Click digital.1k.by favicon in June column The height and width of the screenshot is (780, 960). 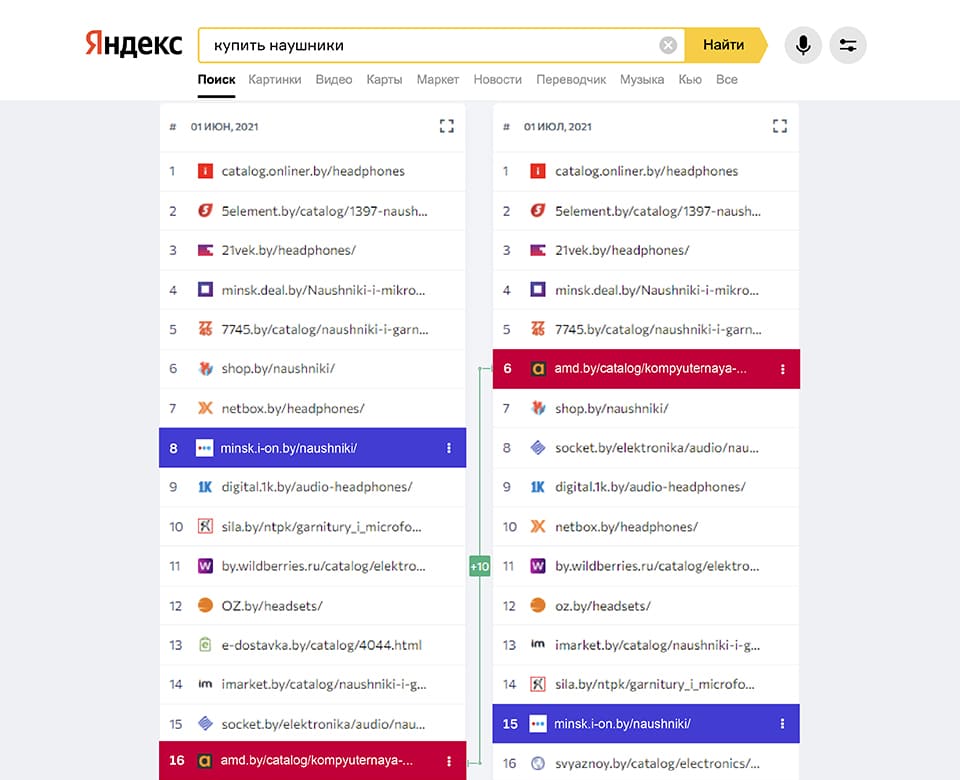(x=205, y=487)
